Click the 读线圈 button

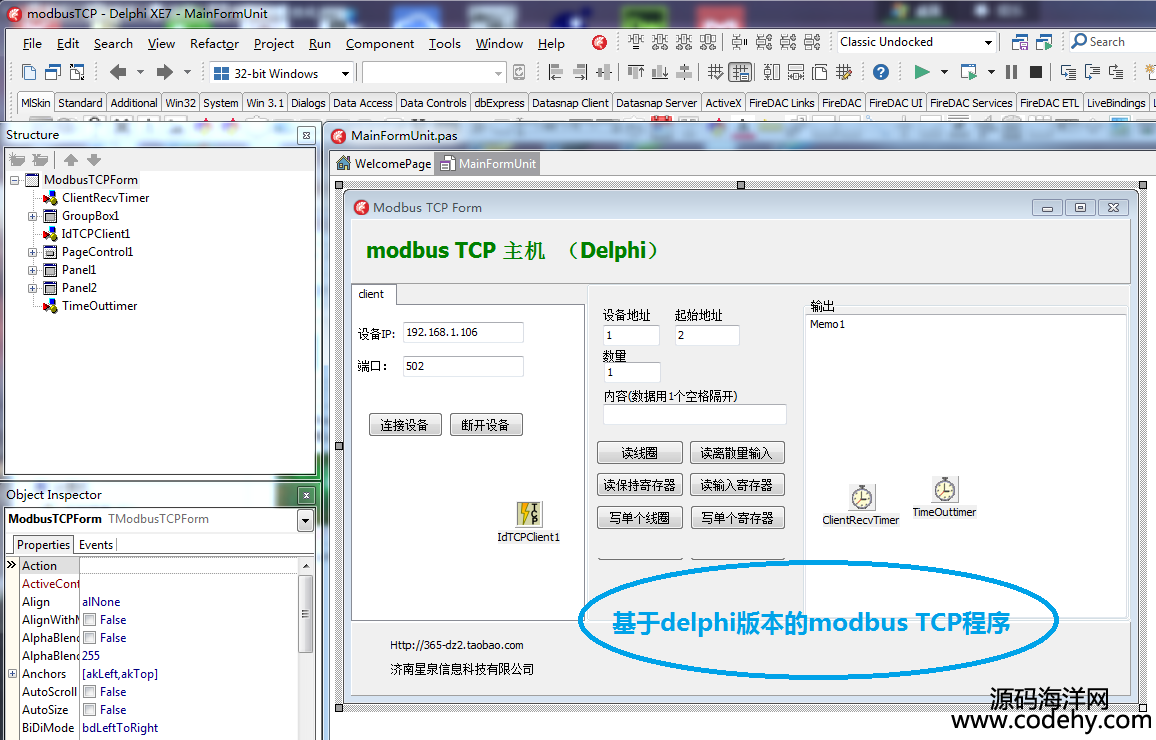(639, 453)
